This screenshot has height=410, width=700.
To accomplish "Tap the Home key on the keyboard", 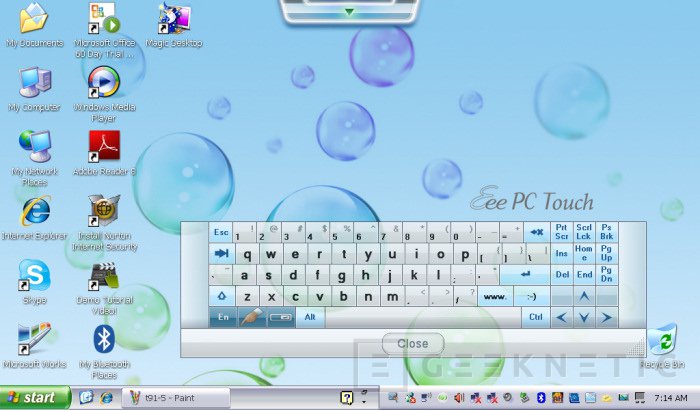I will [584, 253].
